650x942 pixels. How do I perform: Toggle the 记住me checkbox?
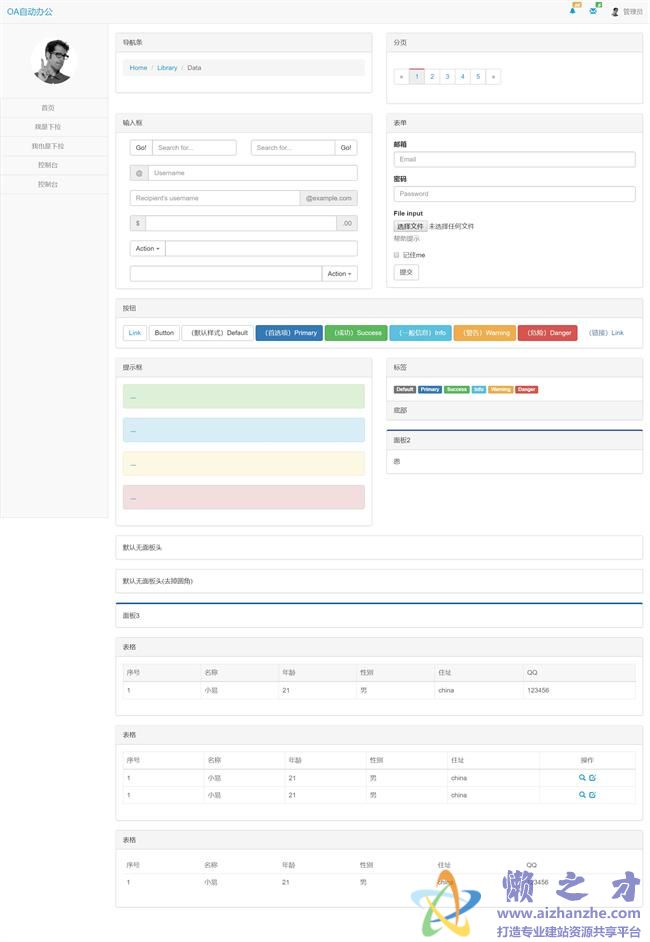(396, 255)
